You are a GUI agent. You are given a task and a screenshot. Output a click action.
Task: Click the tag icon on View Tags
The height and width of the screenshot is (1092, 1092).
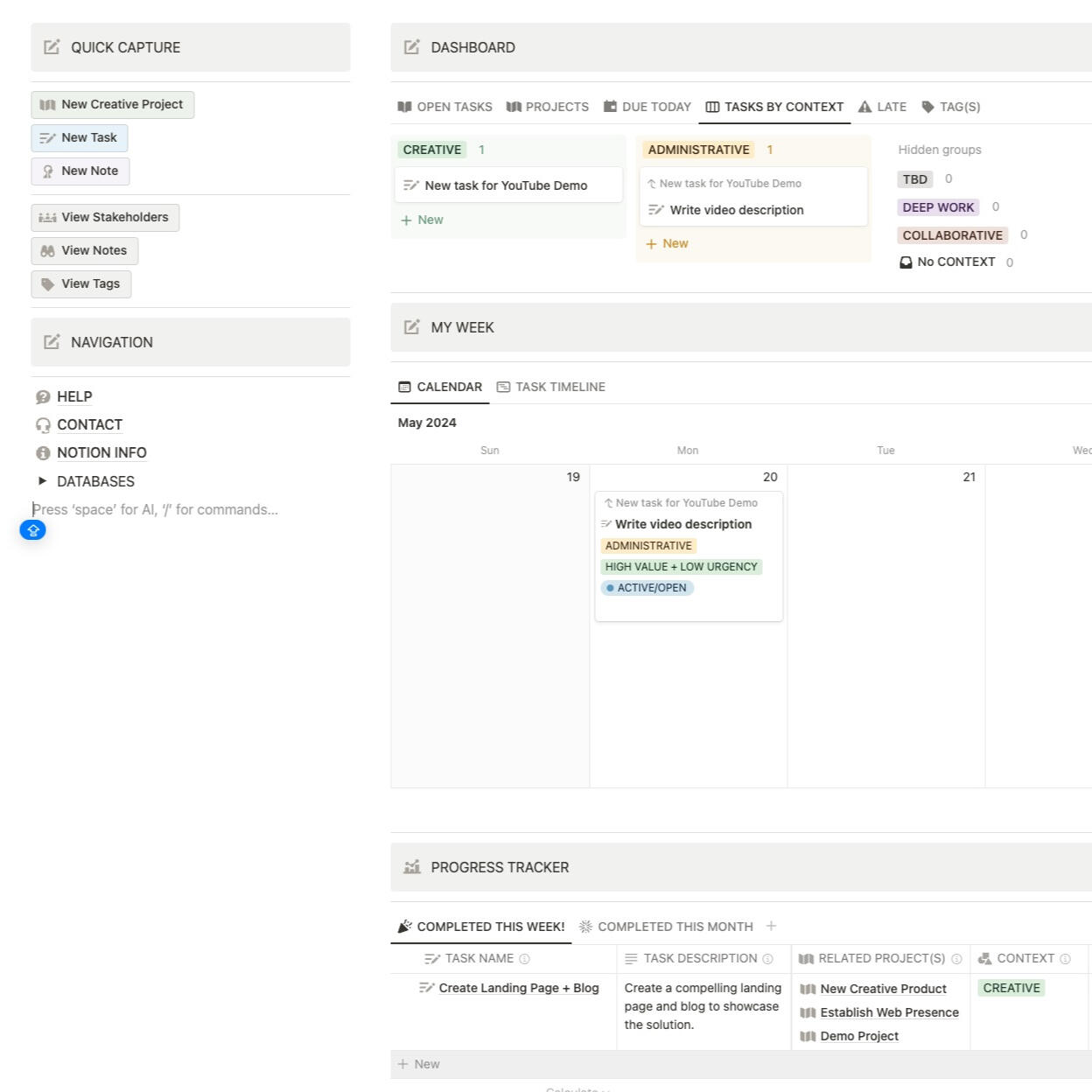[x=48, y=283]
